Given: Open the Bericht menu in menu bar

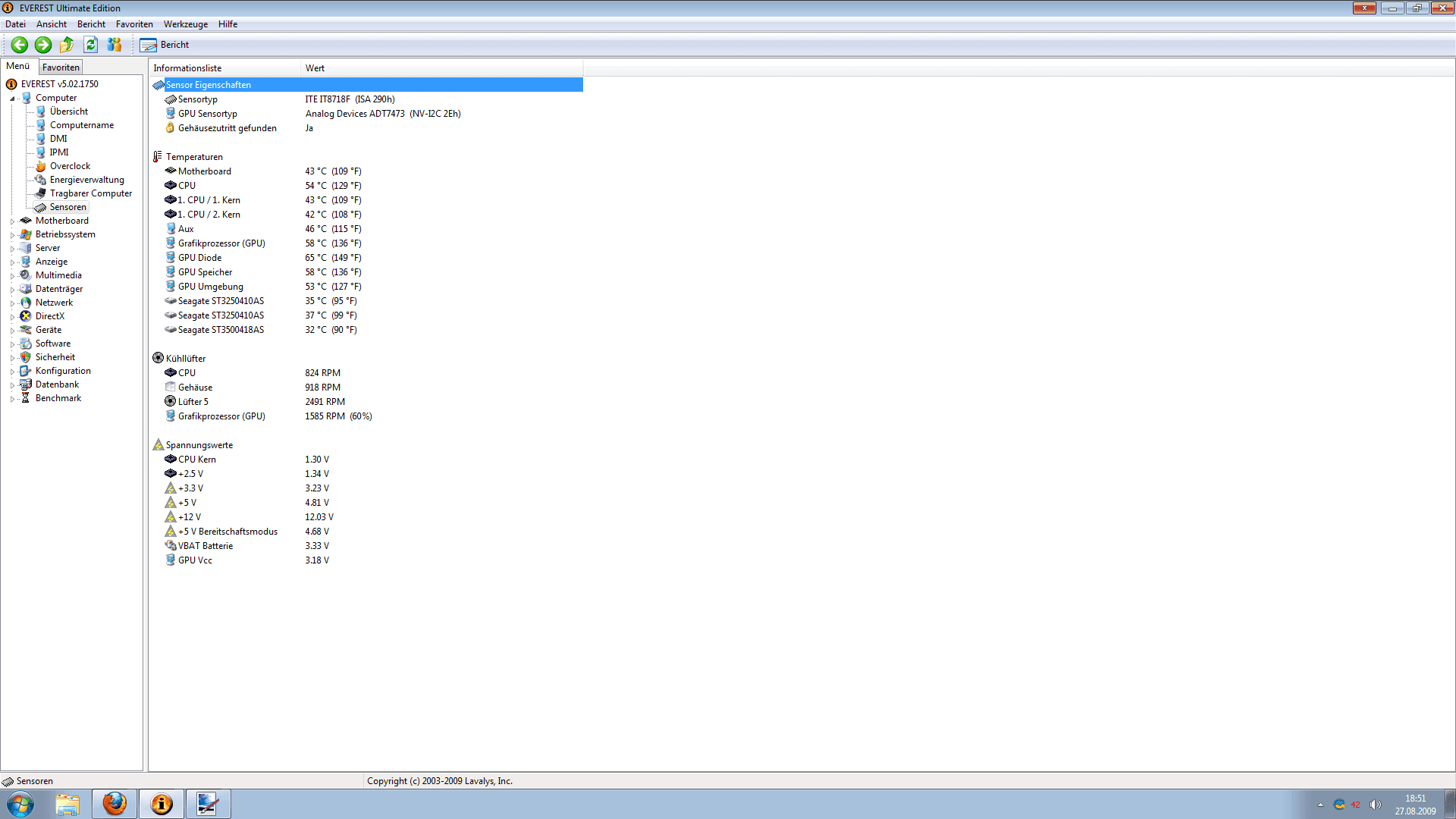Looking at the screenshot, I should pos(91,24).
